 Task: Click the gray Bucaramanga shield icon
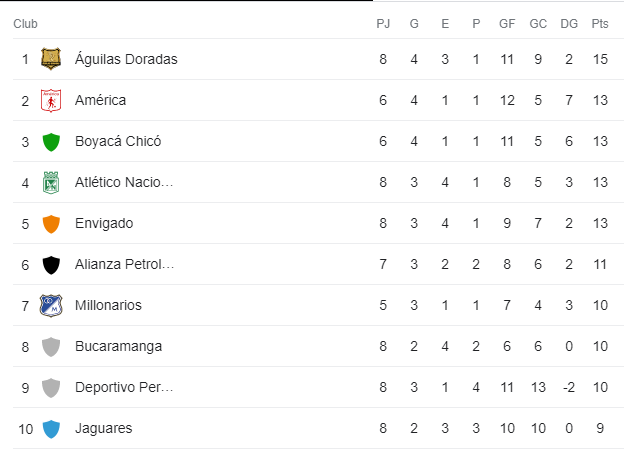point(51,347)
